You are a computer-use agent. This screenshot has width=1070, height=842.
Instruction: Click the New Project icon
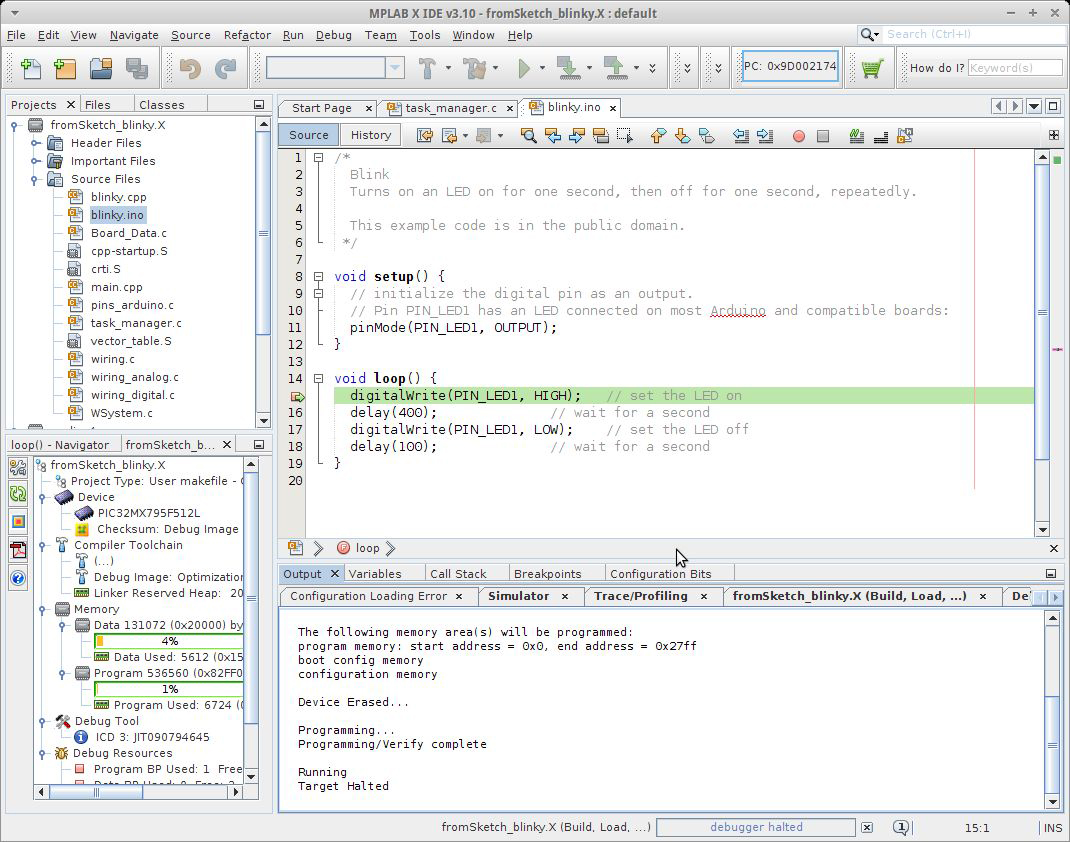64,67
